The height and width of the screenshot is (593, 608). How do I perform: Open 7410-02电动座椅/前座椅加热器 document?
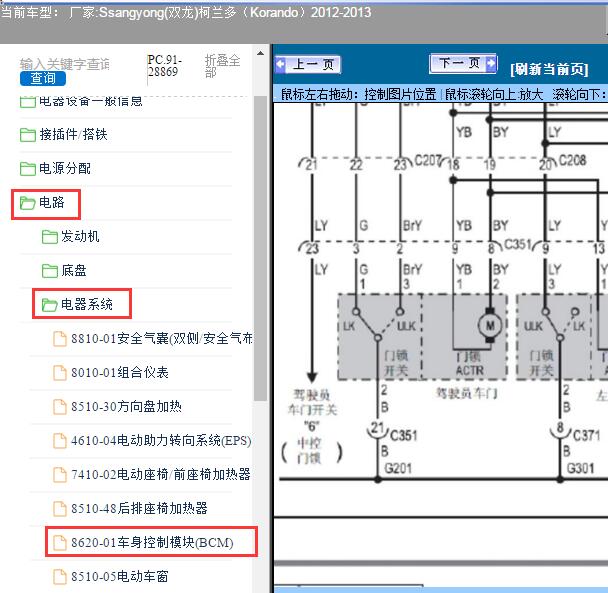pyautogui.click(x=161, y=474)
